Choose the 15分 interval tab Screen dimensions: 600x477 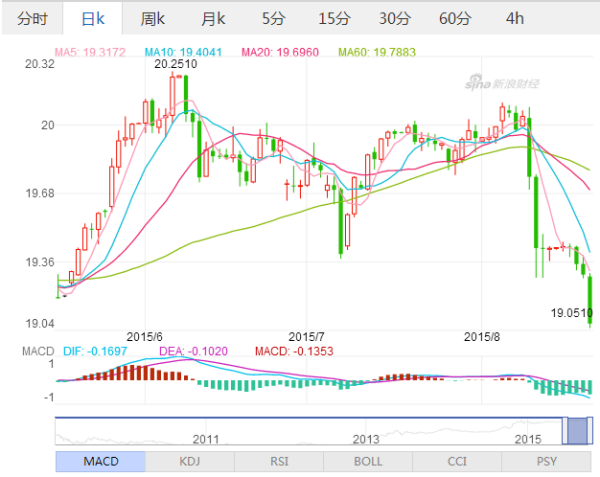pos(334,18)
